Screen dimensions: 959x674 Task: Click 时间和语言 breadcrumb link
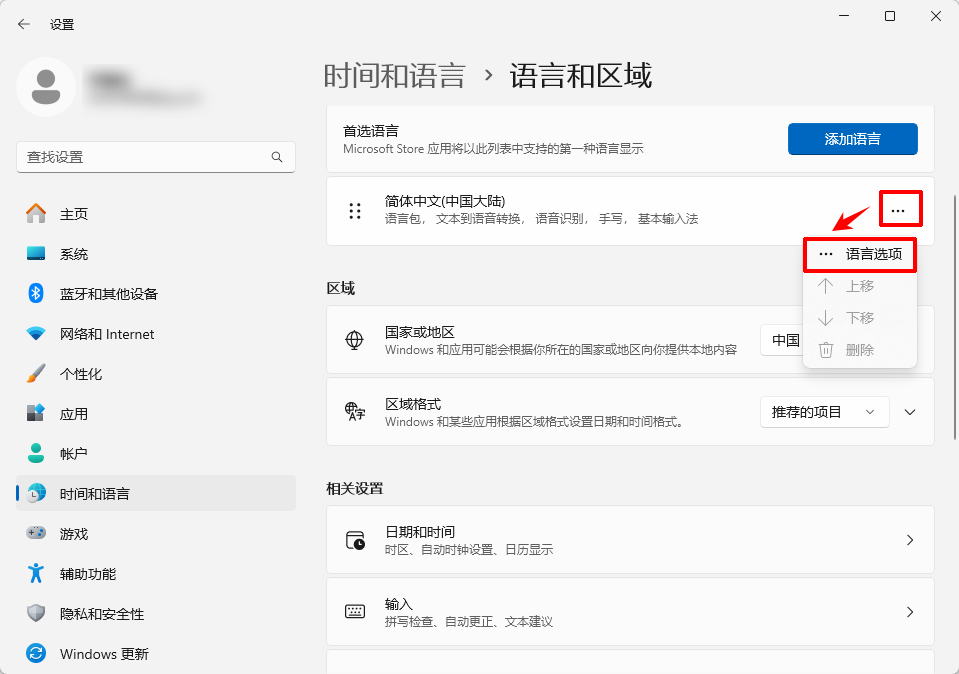[394, 76]
